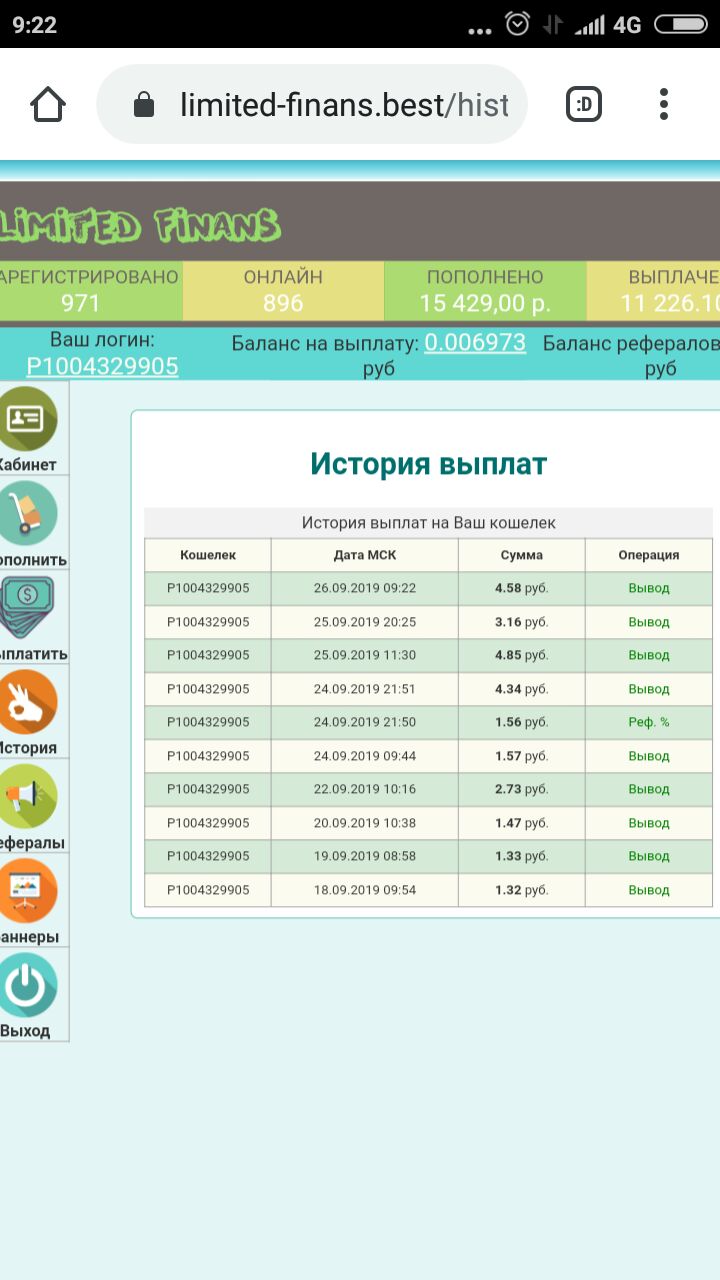Tap the address bar URL limited-finans.best
Viewport: 720px width, 1280px height.
343,104
